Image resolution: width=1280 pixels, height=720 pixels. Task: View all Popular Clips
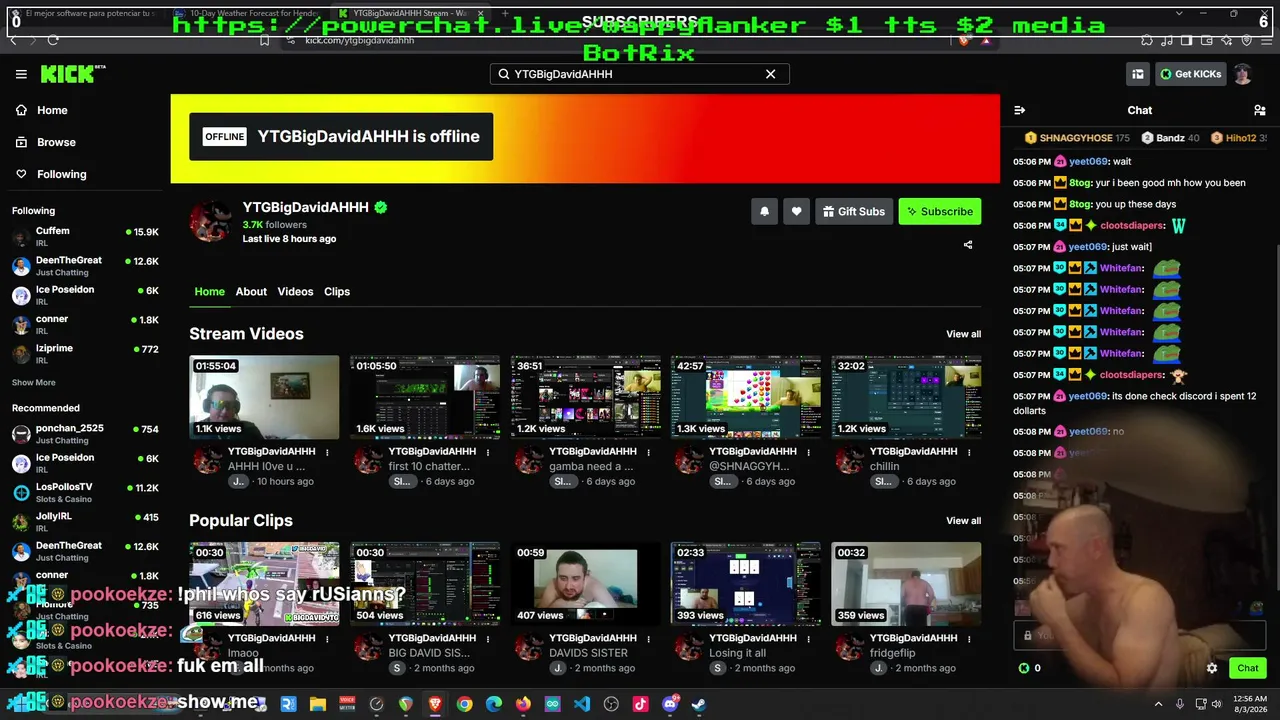tap(963, 521)
